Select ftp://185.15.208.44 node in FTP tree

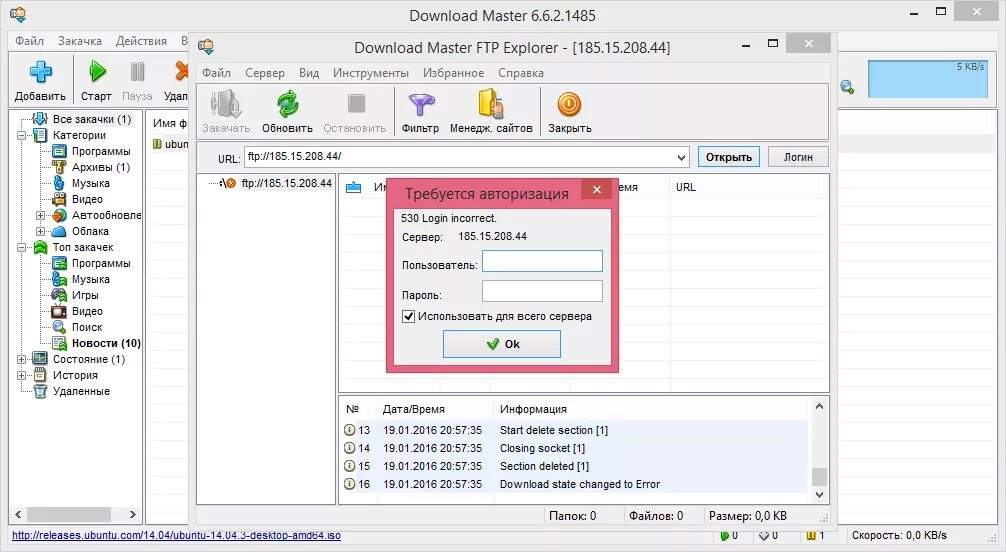(x=286, y=184)
